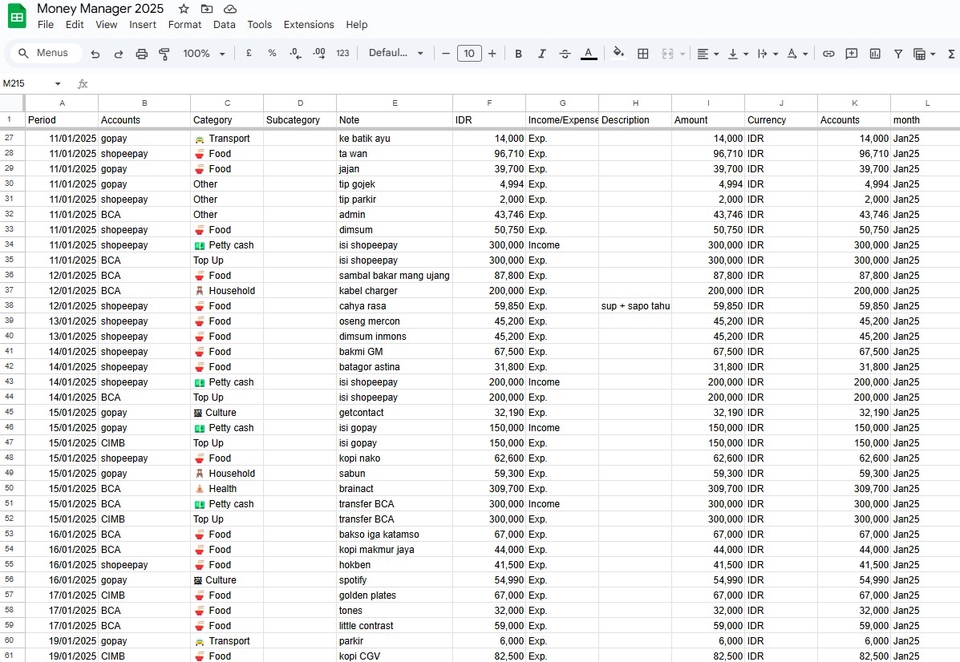Star the Money Manager 2025 document
Viewport: 960px width, 662px height.
(x=184, y=9)
